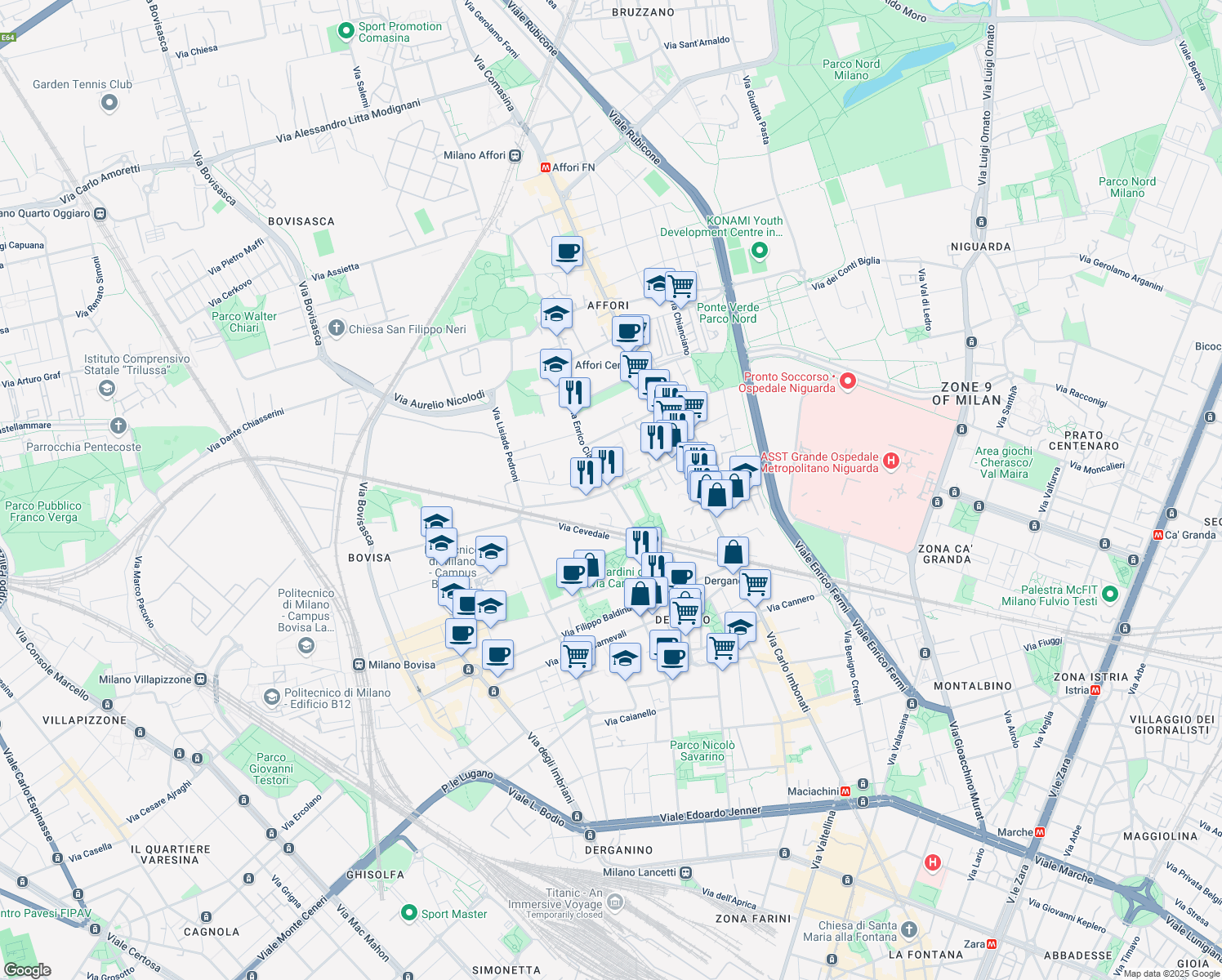Click the Via Aurelio Nicolodi road label
1222x980 pixels.
(x=439, y=399)
